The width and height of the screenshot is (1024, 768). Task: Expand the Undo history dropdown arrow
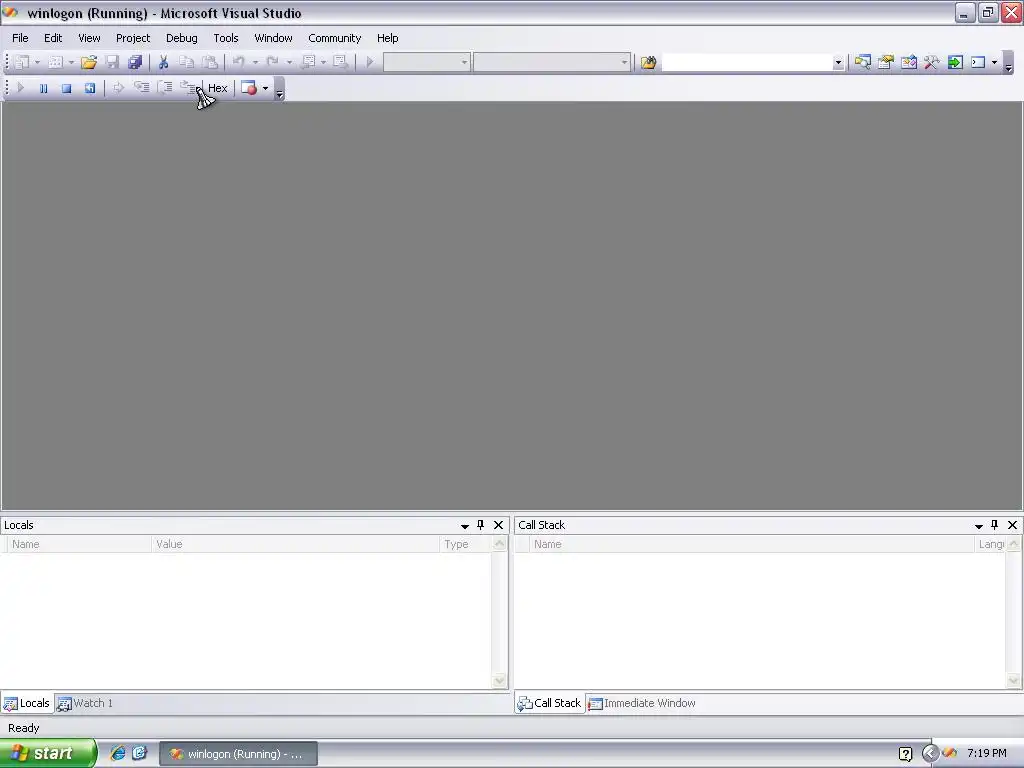click(255, 62)
